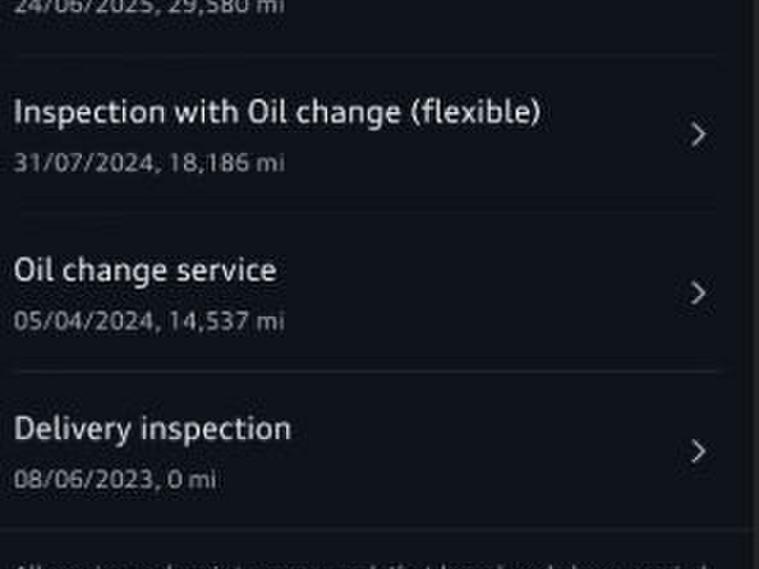Click the divider above Inspection with Oil change
Screen dimensions: 759x569
(x=366, y=54)
